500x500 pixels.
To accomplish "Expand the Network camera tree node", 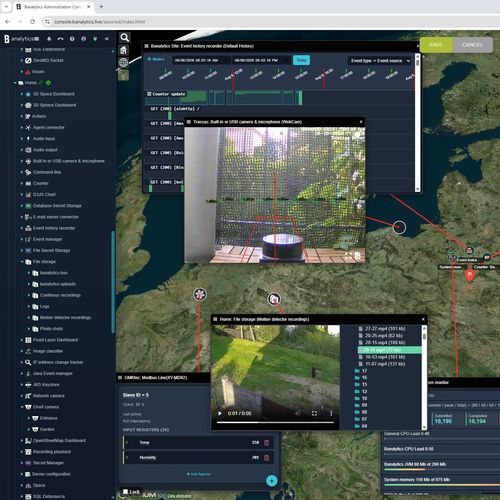I will [22, 396].
